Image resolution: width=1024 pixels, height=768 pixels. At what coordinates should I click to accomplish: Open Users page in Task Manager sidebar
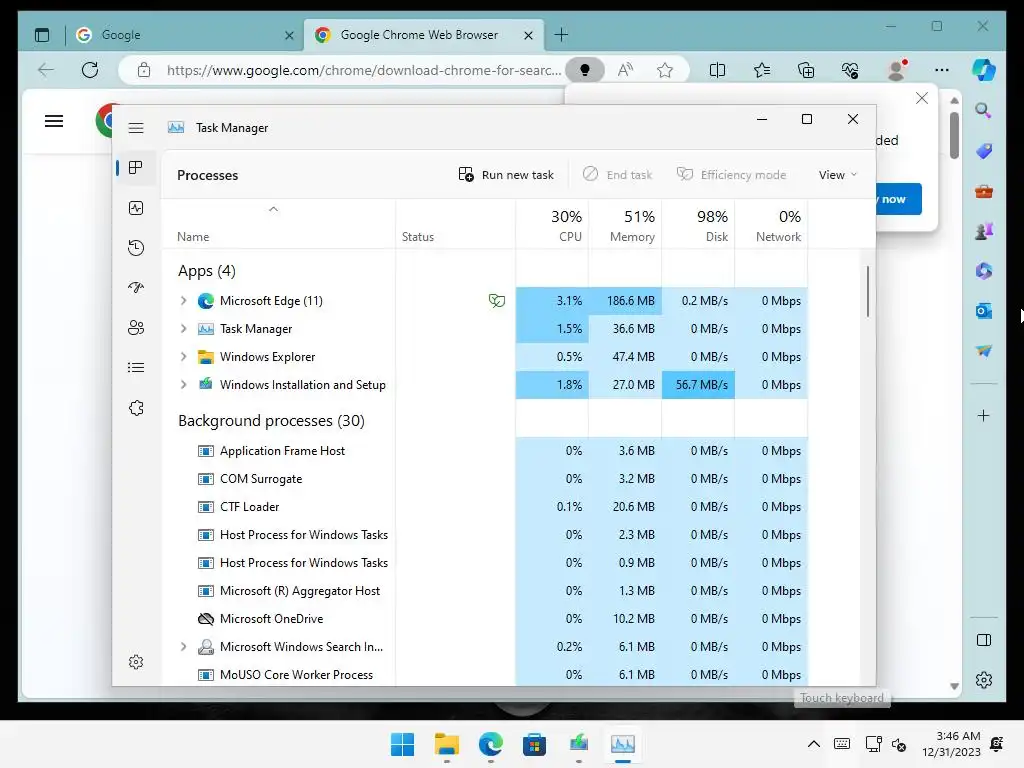click(x=136, y=327)
